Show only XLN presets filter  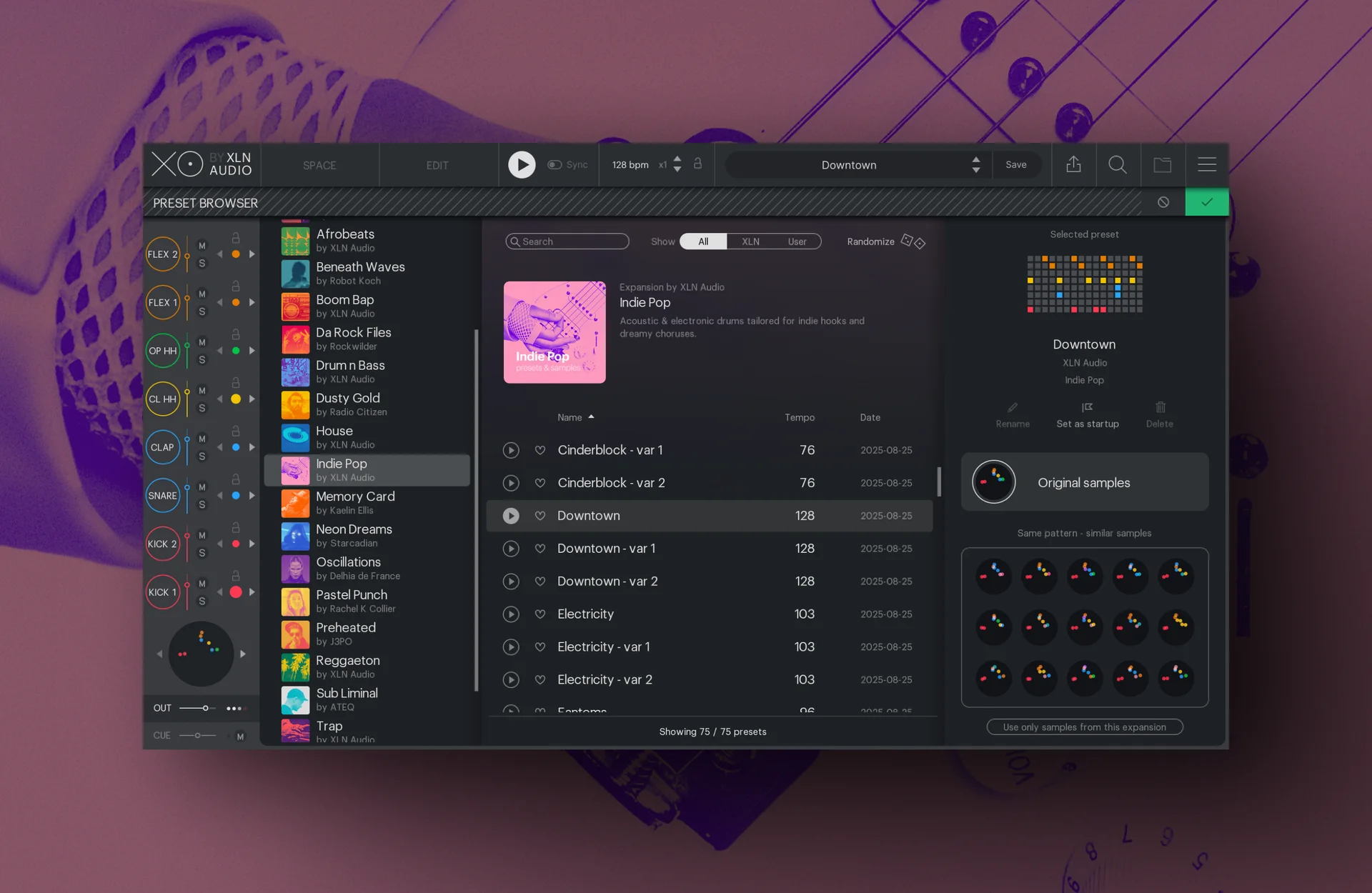(x=750, y=241)
